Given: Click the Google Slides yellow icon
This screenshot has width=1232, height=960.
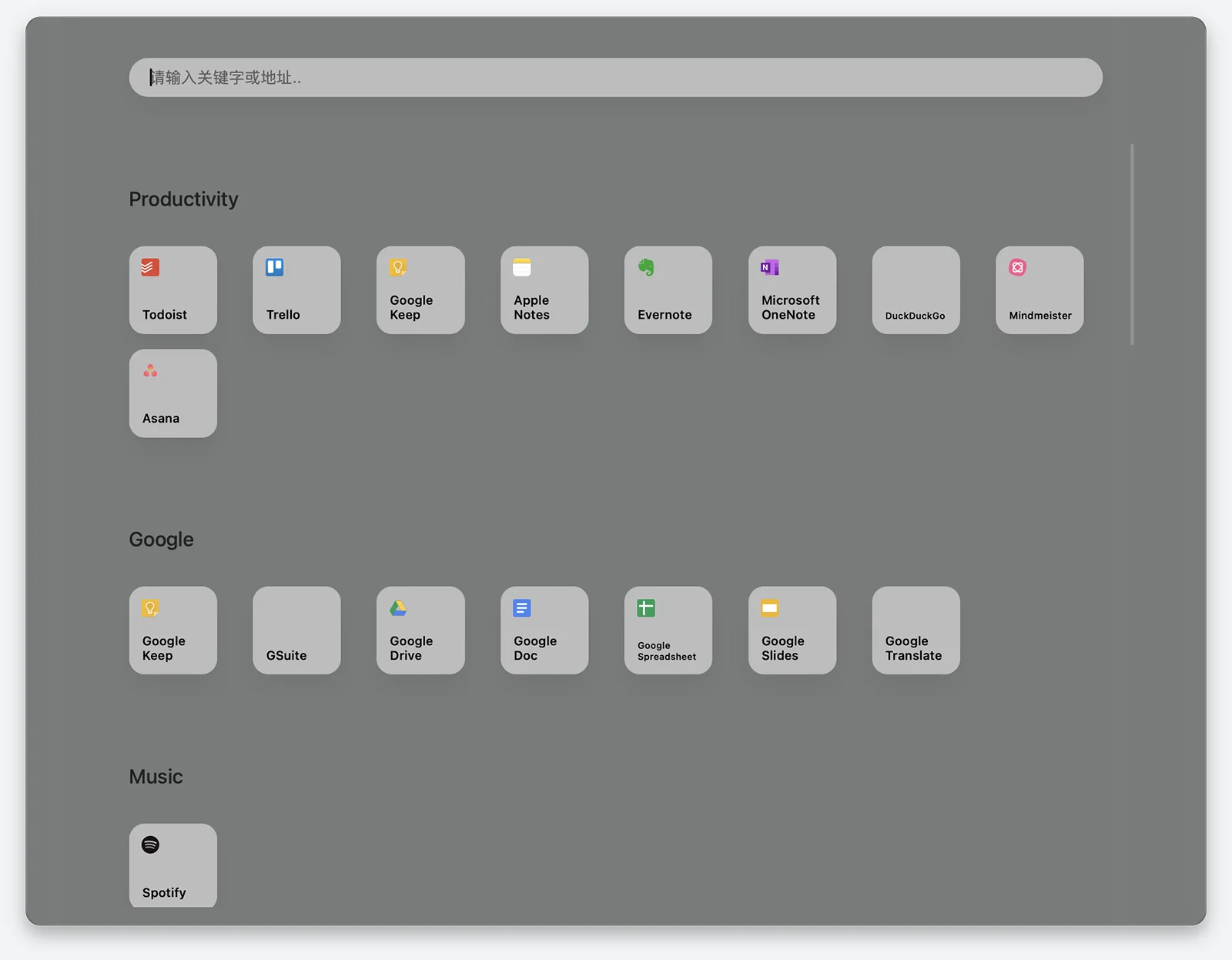Looking at the screenshot, I should (770, 608).
